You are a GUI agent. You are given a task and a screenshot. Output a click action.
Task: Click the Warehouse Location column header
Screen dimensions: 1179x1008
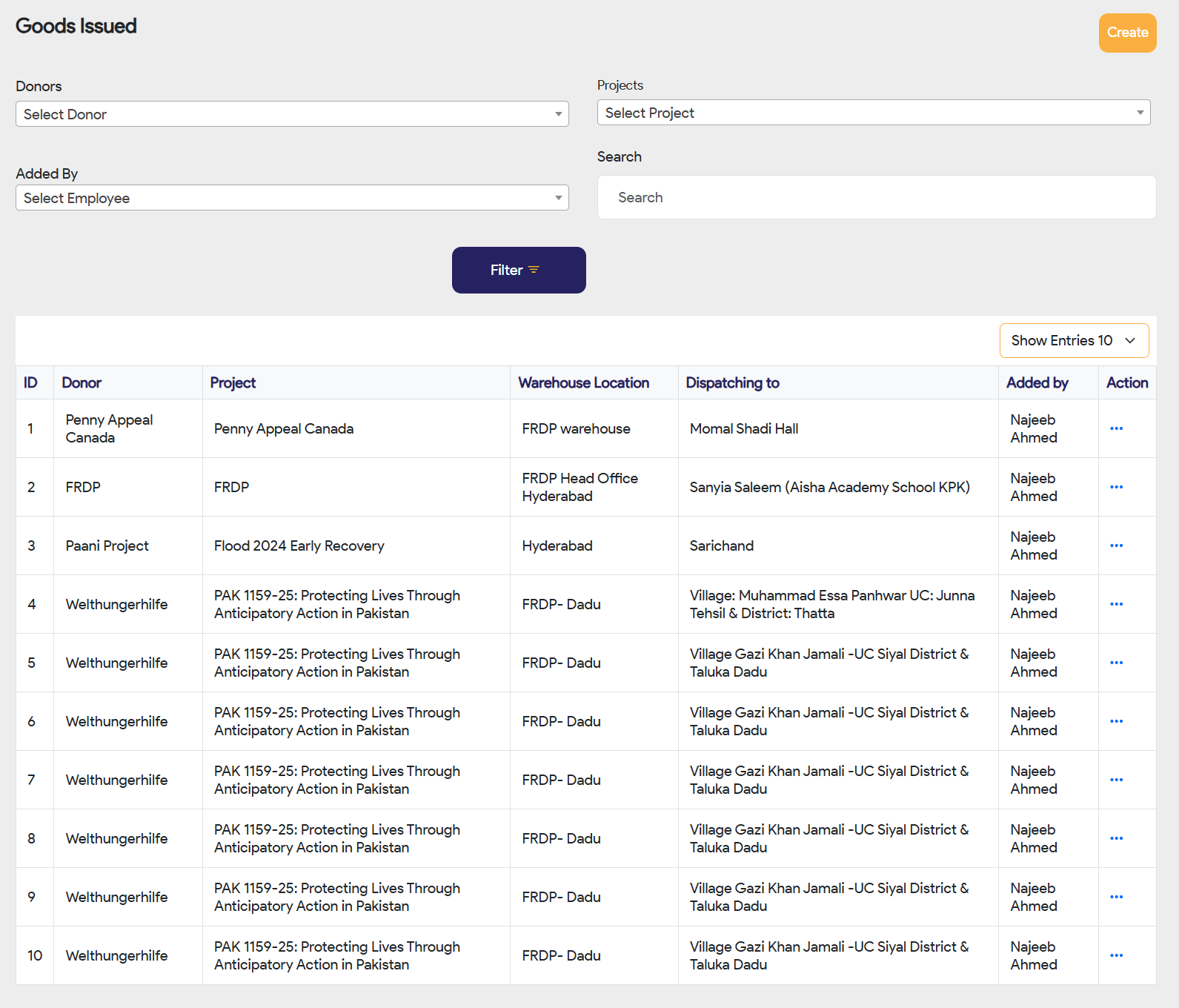pyautogui.click(x=583, y=382)
